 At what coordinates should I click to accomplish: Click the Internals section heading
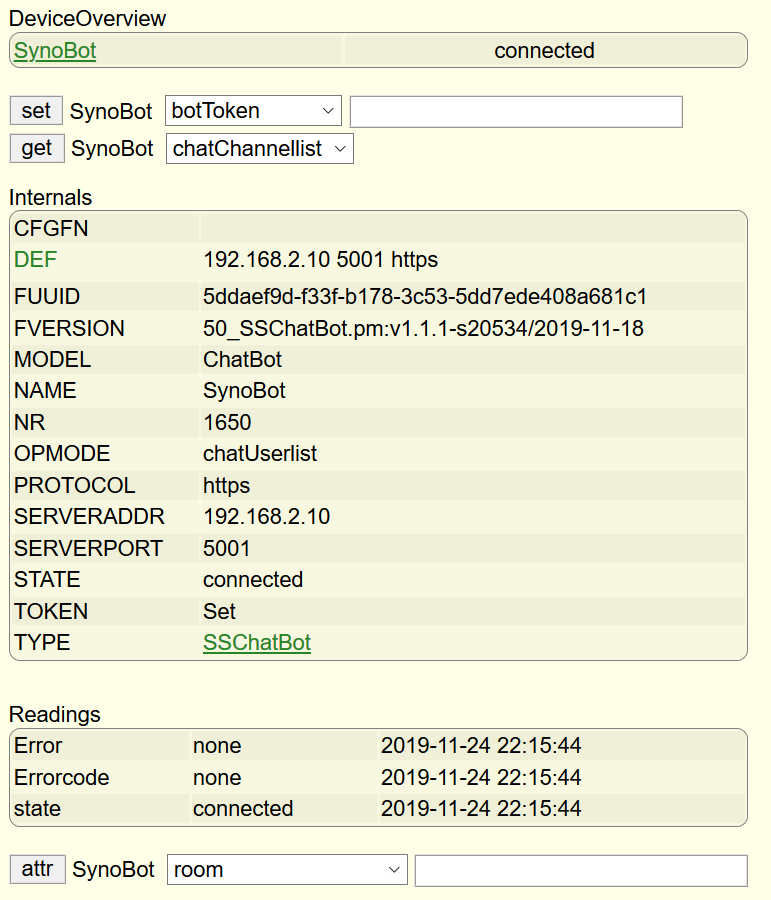(x=51, y=197)
